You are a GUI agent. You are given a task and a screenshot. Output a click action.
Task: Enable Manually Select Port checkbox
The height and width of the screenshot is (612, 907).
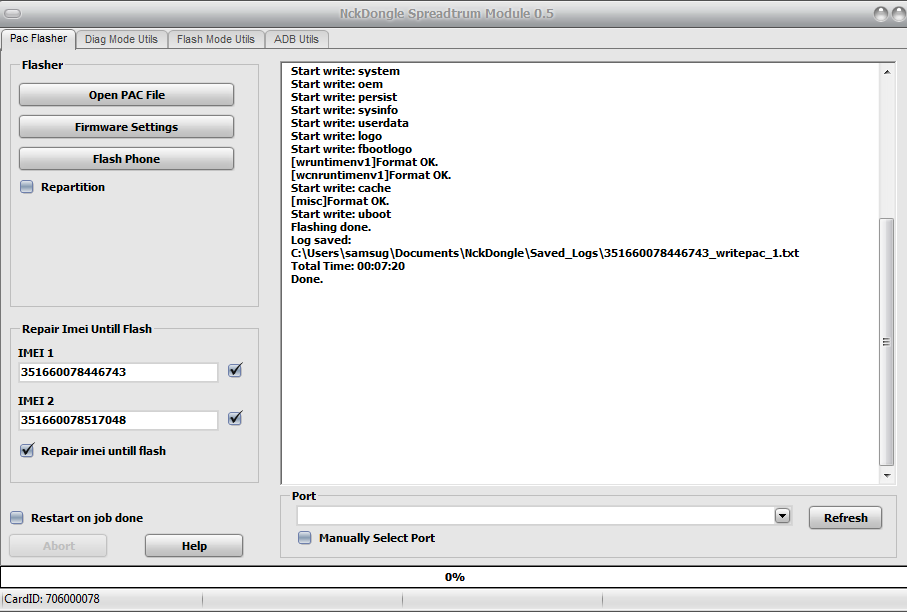[304, 538]
